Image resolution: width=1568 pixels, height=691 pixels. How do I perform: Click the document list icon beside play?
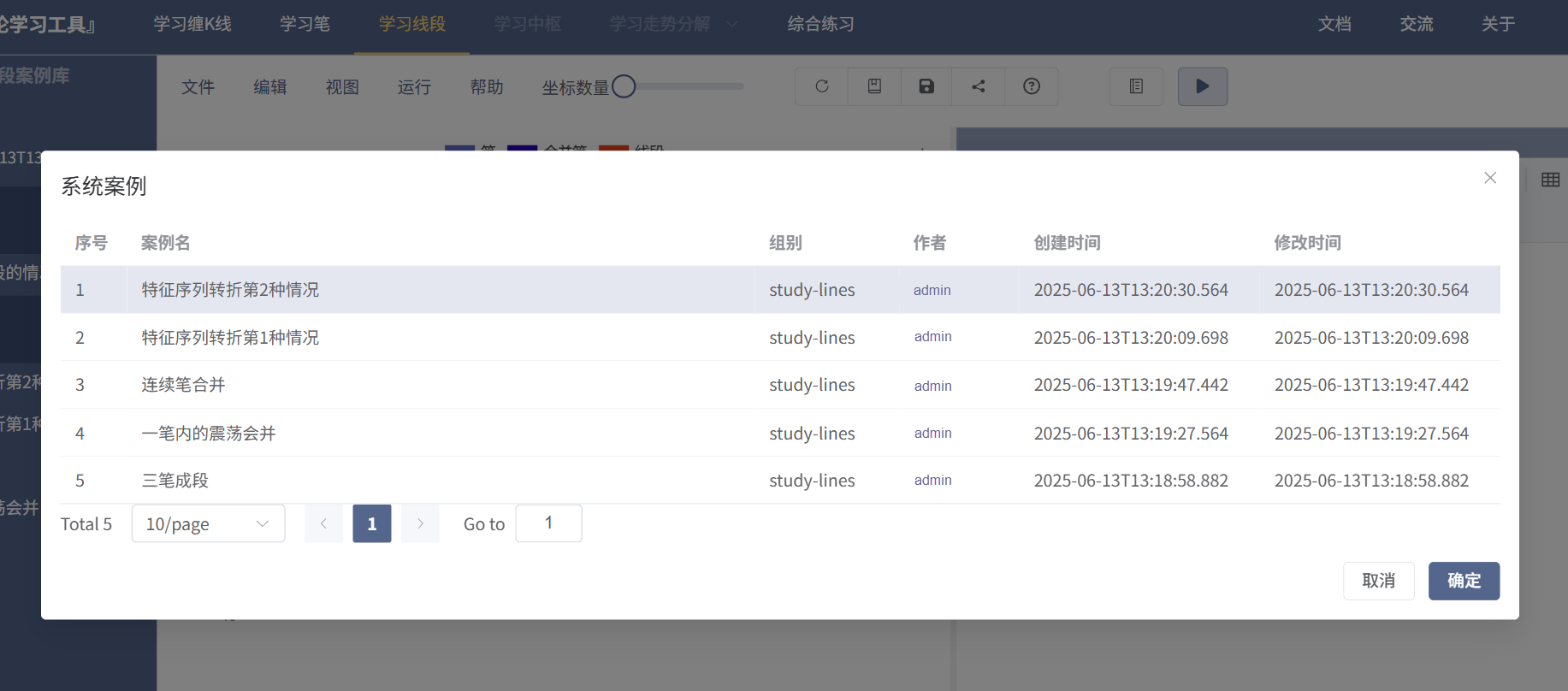pyautogui.click(x=1136, y=86)
